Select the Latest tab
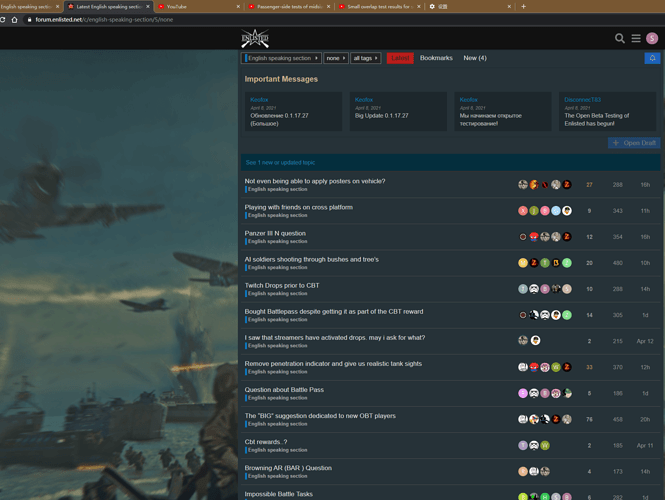Image resolution: width=665 pixels, height=500 pixels. point(400,58)
